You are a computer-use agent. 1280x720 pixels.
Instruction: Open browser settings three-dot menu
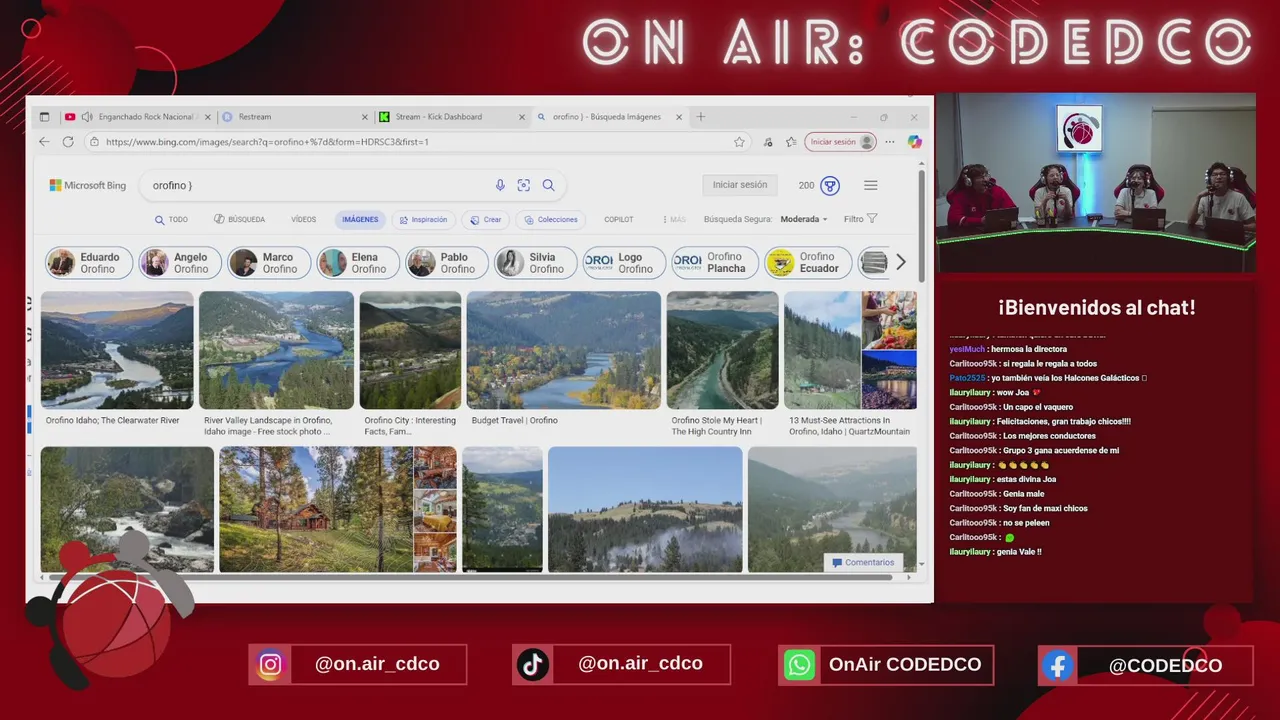pos(890,142)
